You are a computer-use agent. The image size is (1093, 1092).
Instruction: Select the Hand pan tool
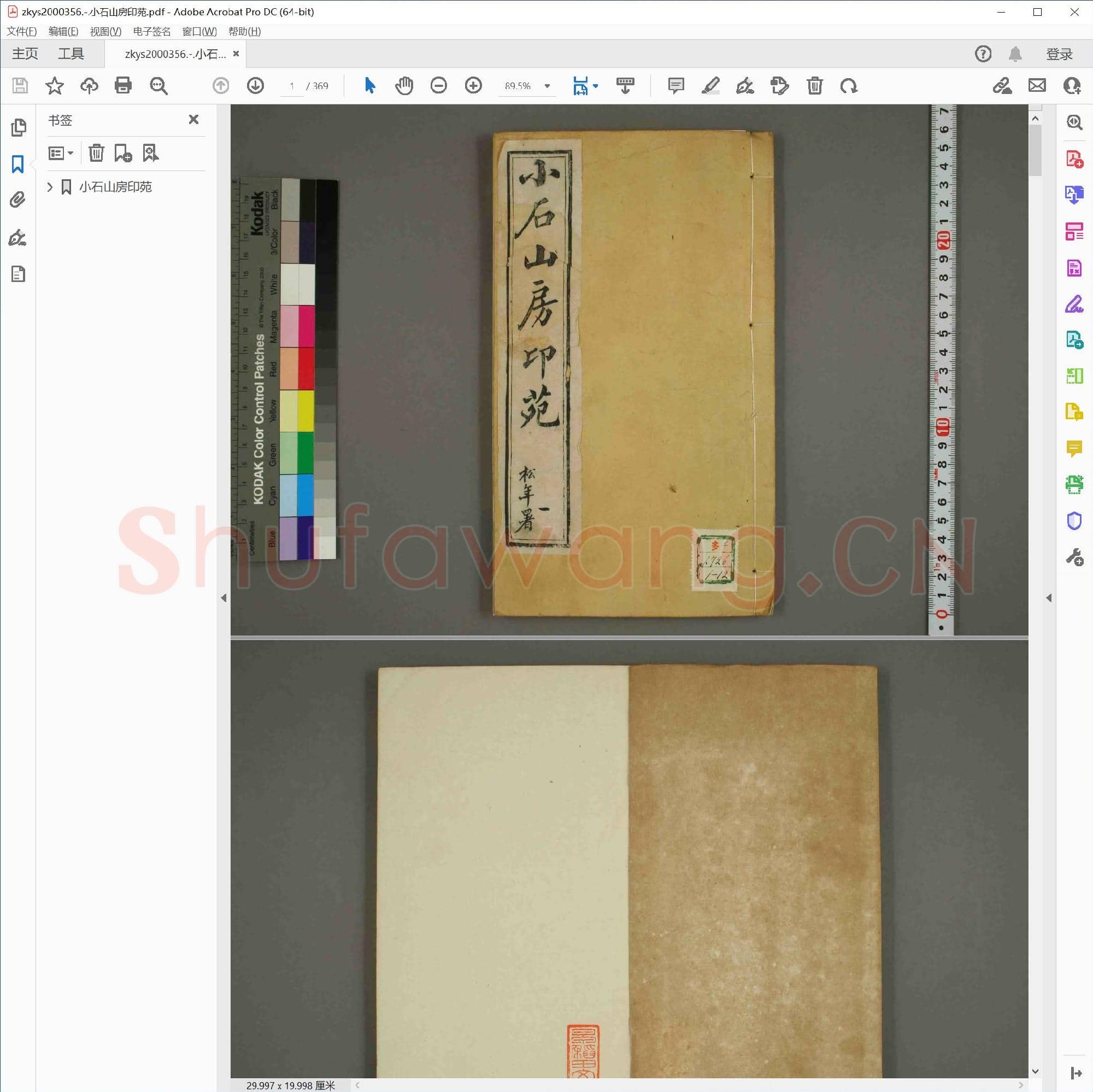(404, 86)
